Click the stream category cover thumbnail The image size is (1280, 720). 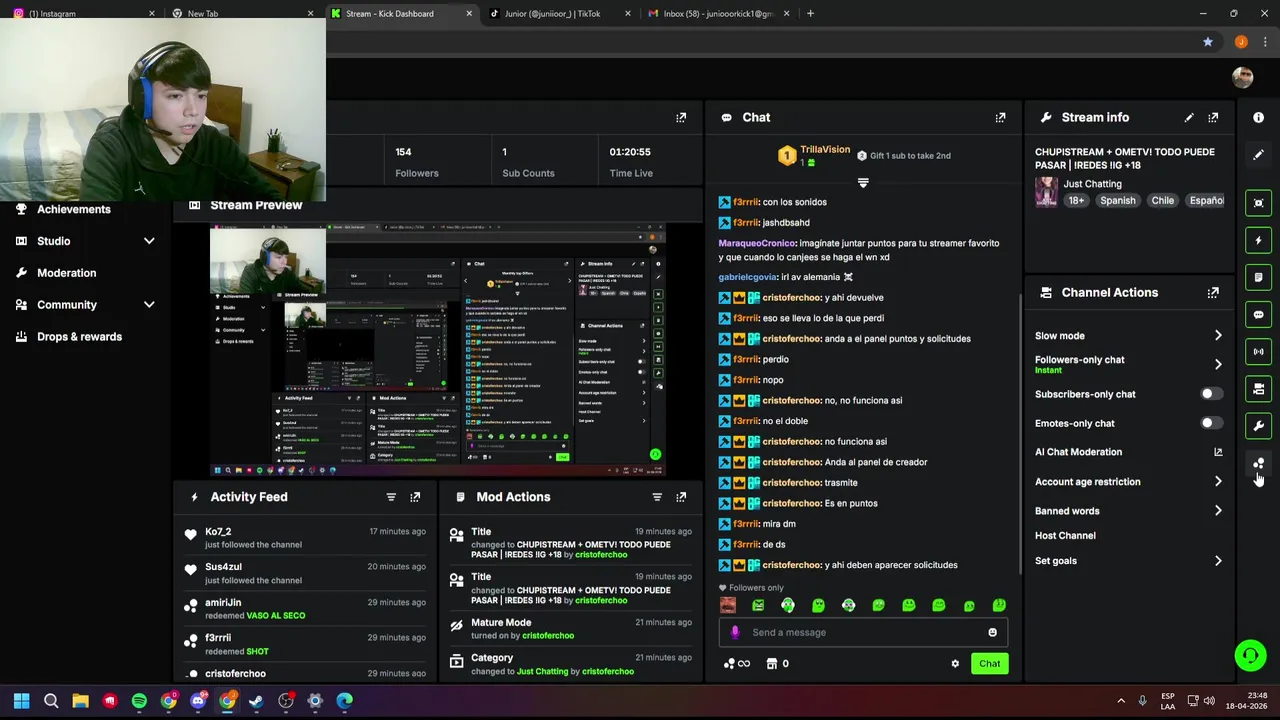click(1046, 192)
